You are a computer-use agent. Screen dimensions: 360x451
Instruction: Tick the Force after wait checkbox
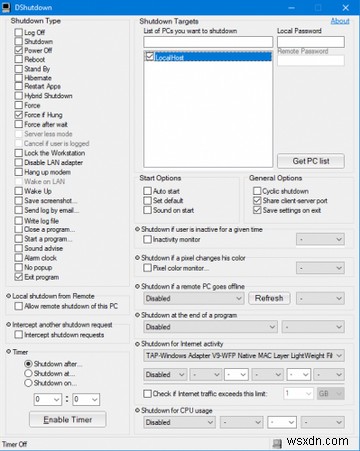click(x=19, y=124)
